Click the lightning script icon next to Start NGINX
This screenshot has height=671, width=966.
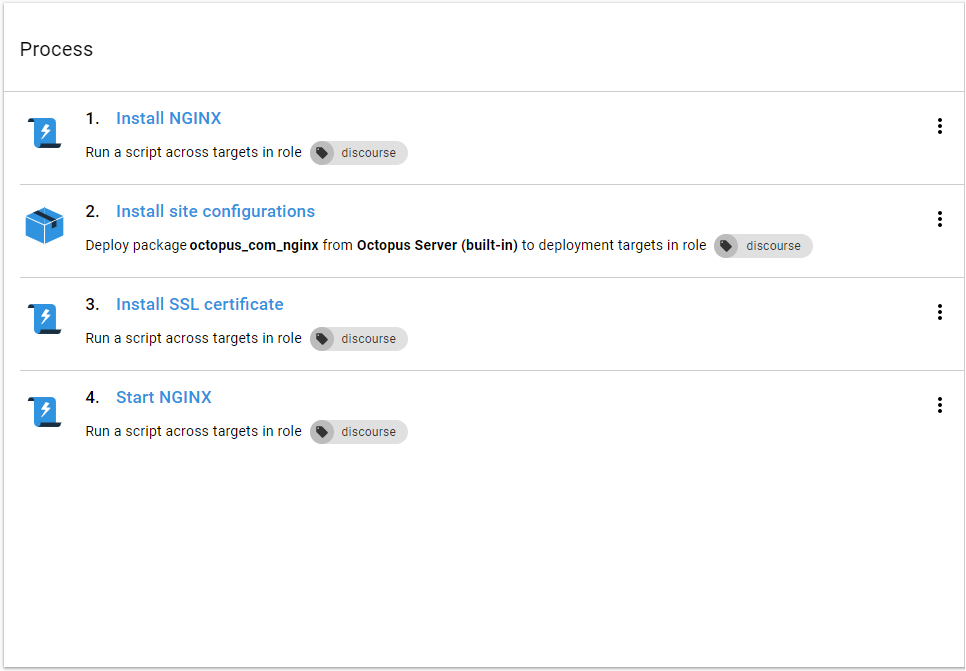tap(43, 410)
